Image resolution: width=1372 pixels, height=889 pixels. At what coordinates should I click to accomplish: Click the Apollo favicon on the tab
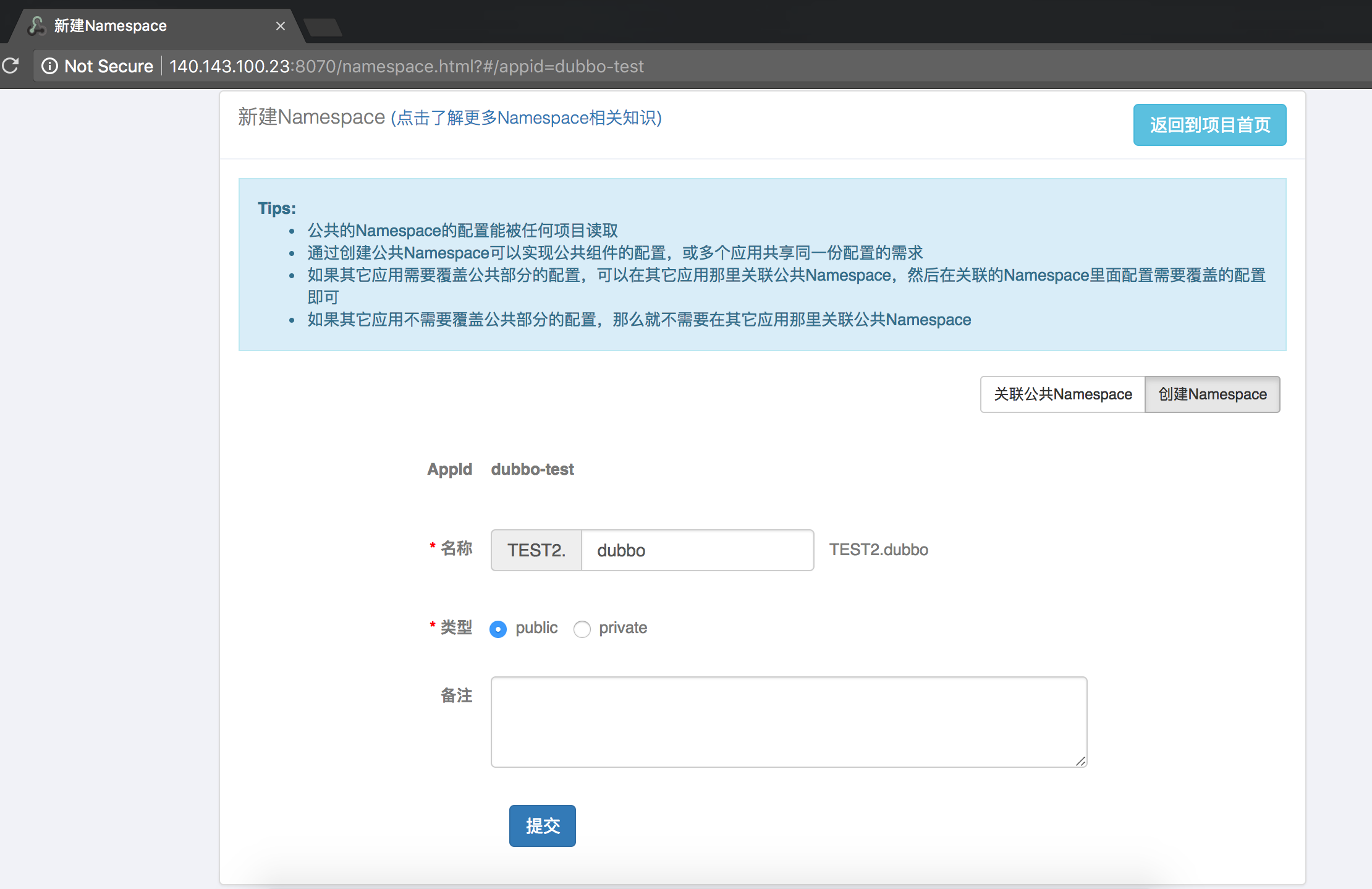(37, 25)
